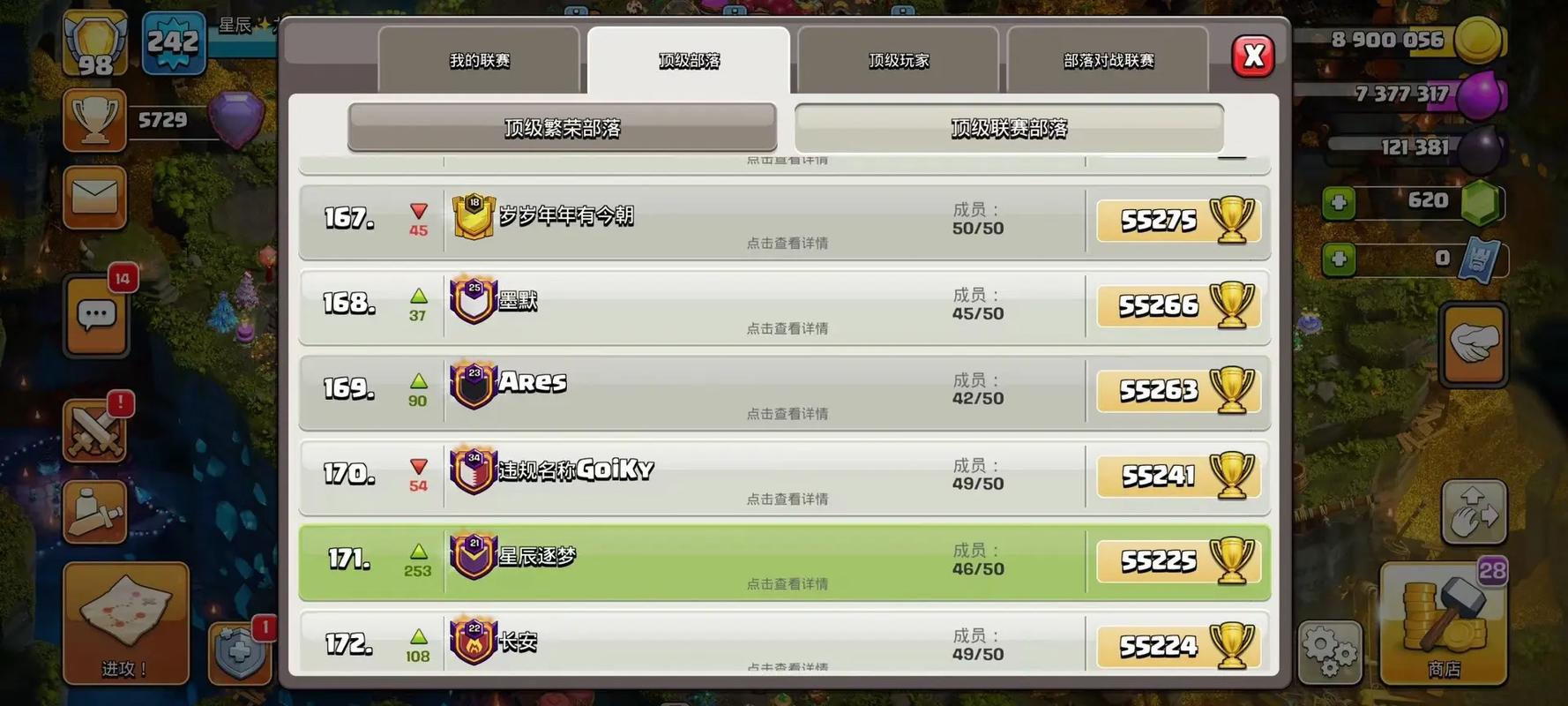This screenshot has width=1568, height=706.
Task: Open the mail inbox envelope icon
Action: (x=95, y=197)
